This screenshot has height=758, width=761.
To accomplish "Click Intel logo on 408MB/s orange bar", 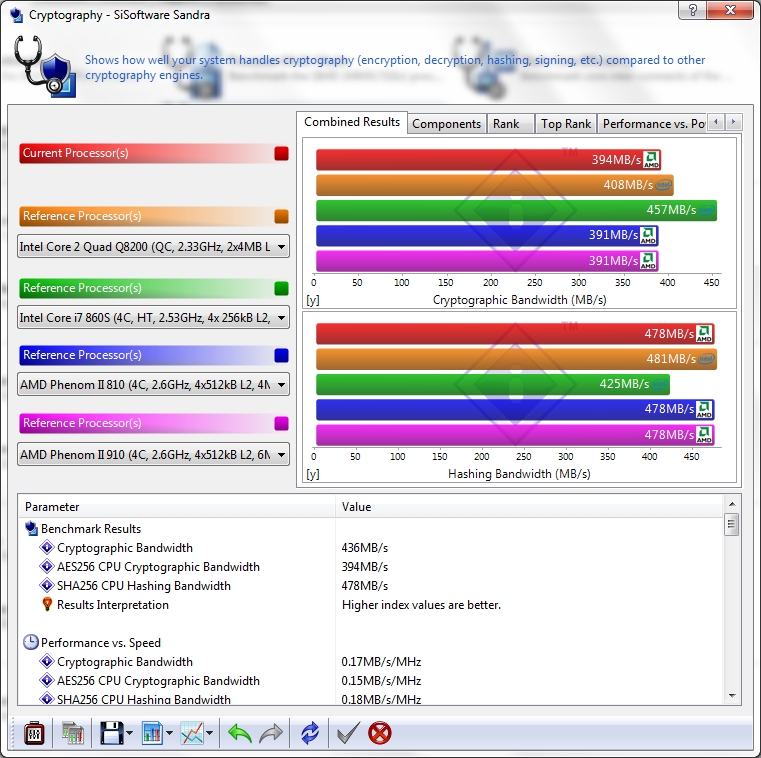I will 663,185.
